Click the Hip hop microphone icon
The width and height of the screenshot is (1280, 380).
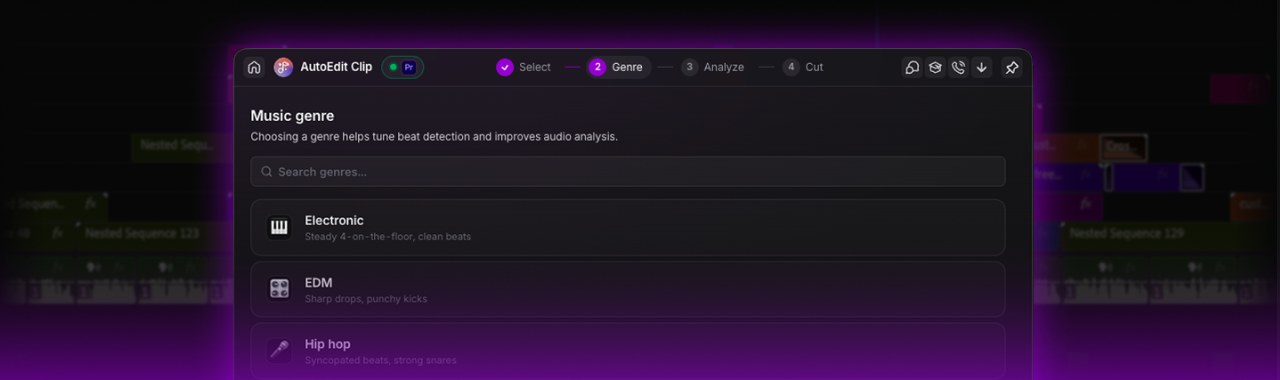279,350
